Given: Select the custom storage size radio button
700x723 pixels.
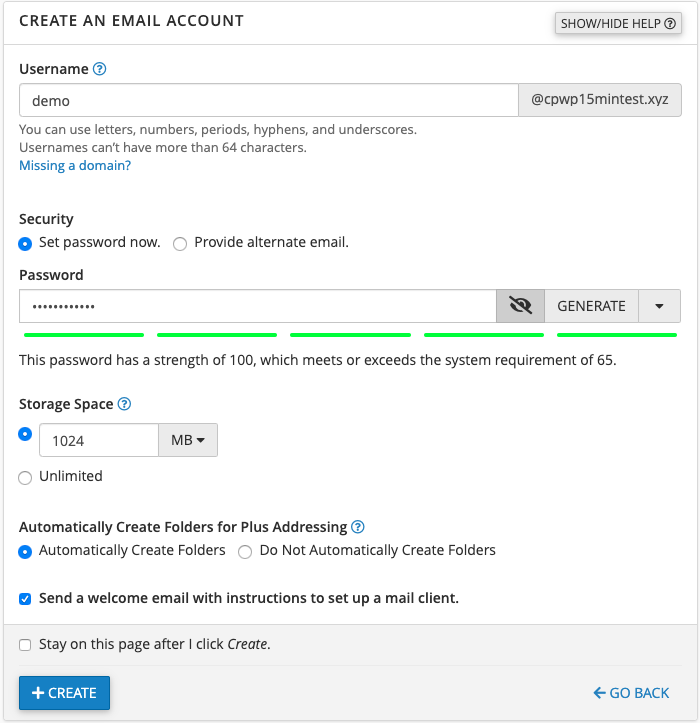Looking at the screenshot, I should click(x=26, y=435).
